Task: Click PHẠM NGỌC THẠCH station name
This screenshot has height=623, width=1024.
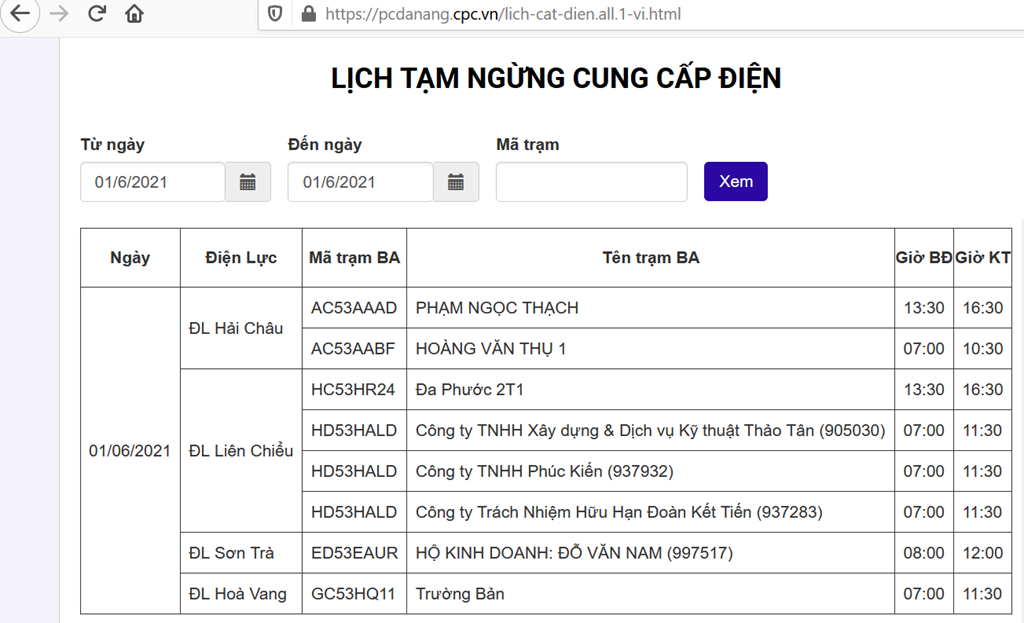Action: tap(497, 308)
